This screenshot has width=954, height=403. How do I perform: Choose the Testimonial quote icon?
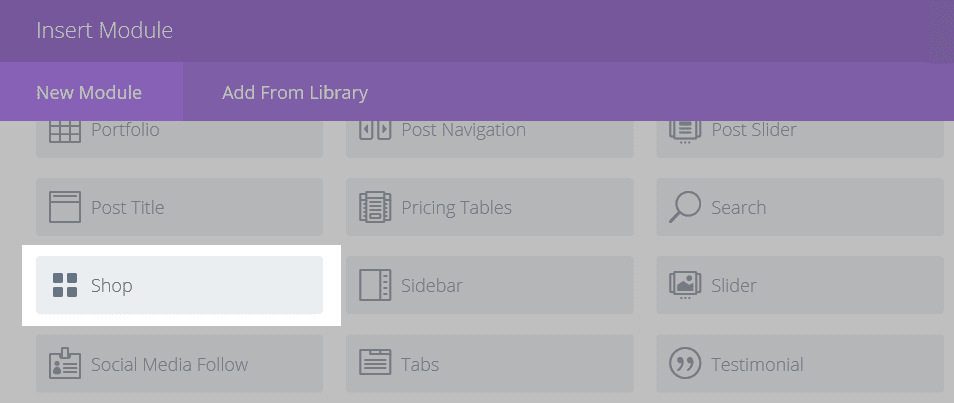pos(685,364)
